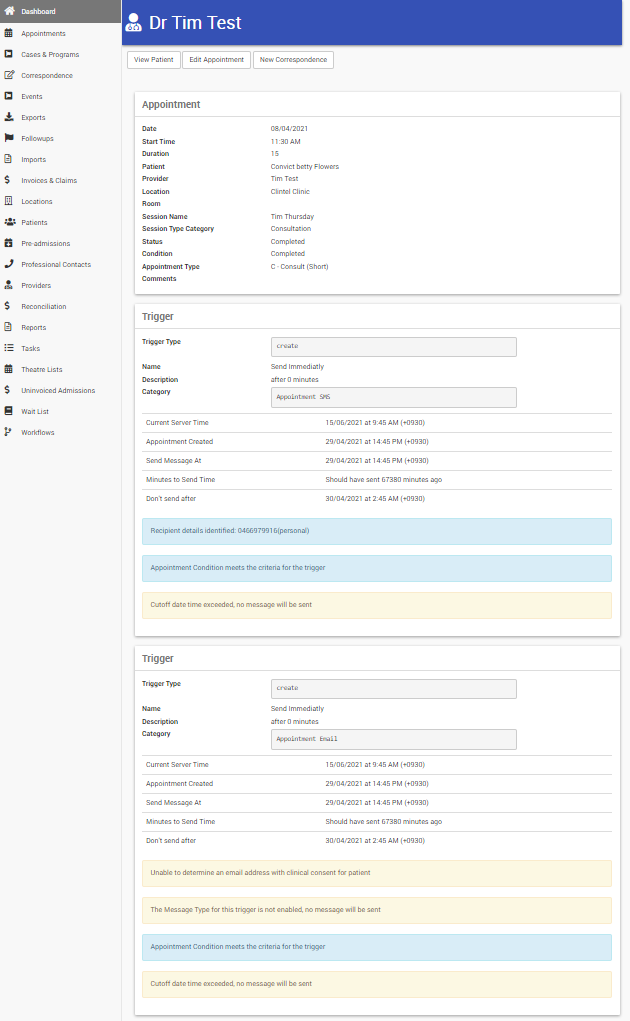Viewport: 630px width, 1021px height.
Task: Click the Clintel Clinic location value
Action: (290, 191)
